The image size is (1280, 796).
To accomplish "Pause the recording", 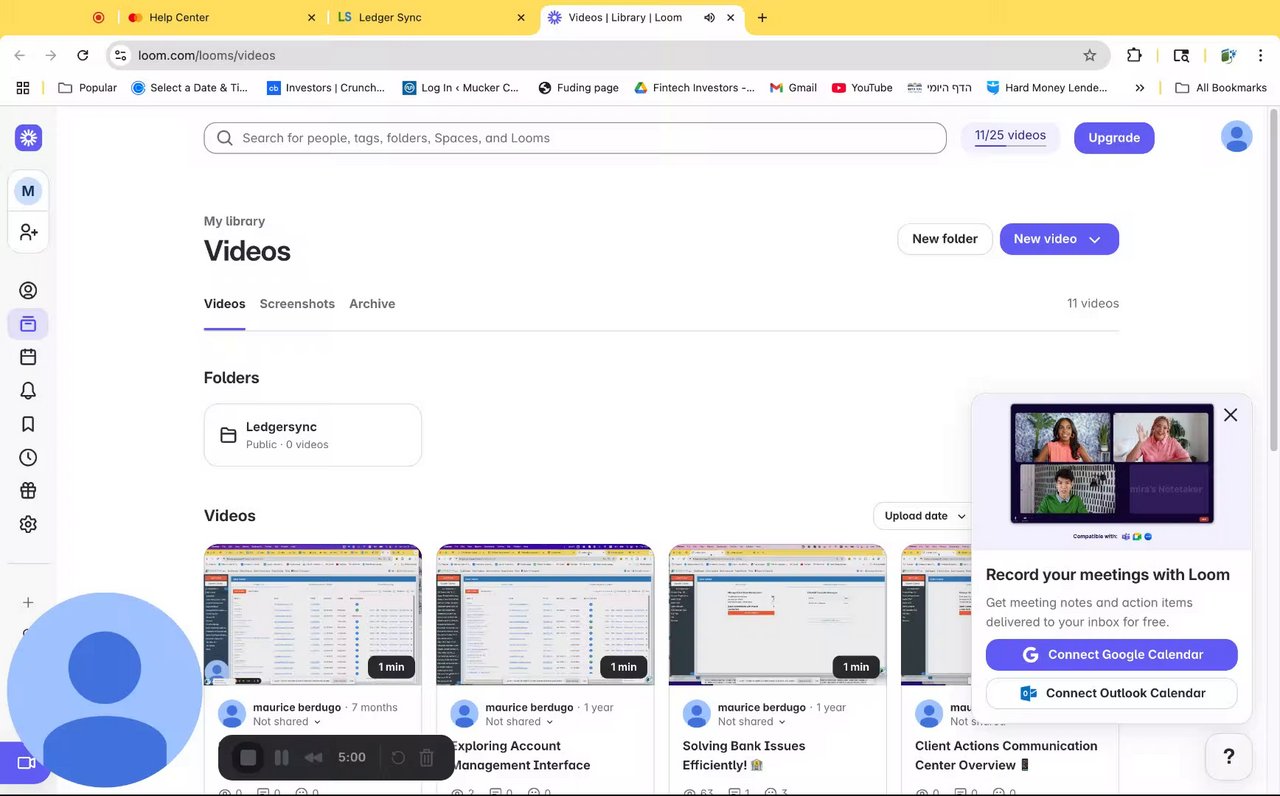I will 282,758.
